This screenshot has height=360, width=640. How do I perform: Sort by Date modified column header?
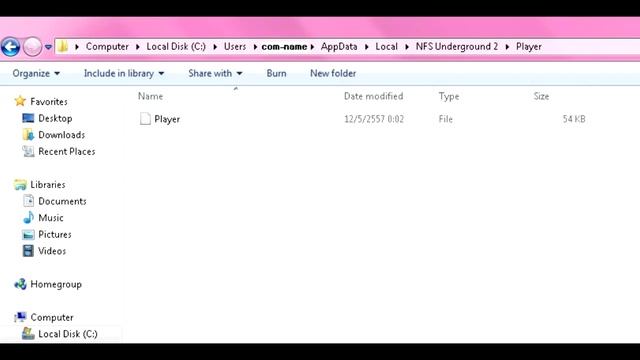tap(373, 96)
